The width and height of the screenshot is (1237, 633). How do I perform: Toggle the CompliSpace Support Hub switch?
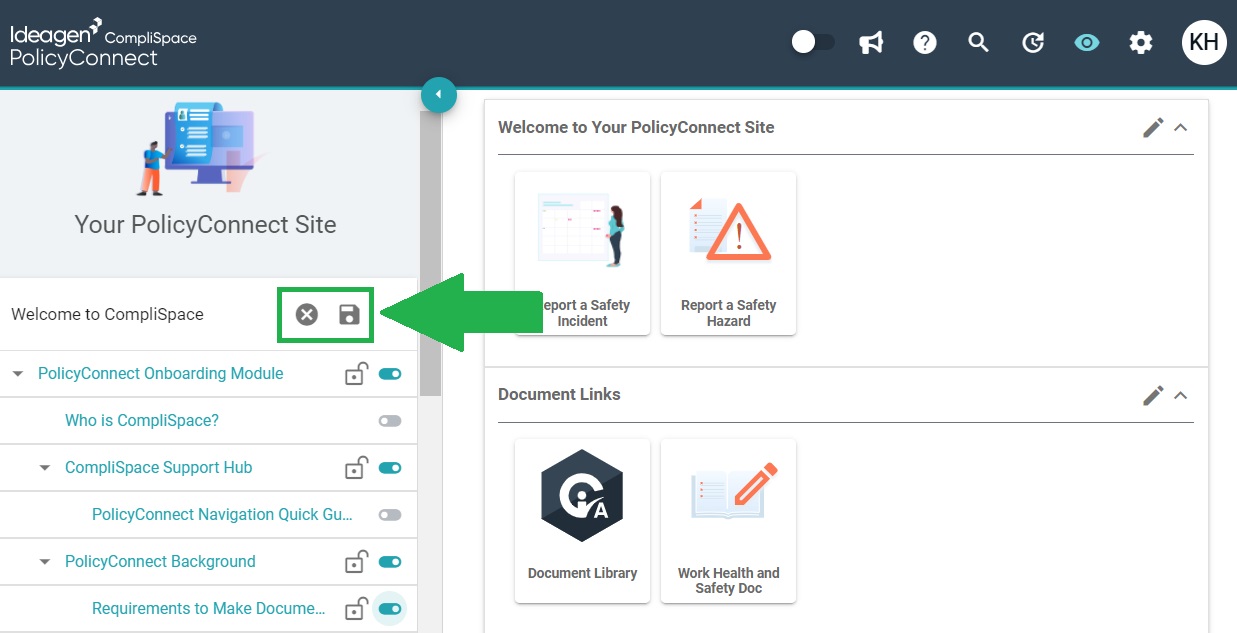(x=390, y=468)
